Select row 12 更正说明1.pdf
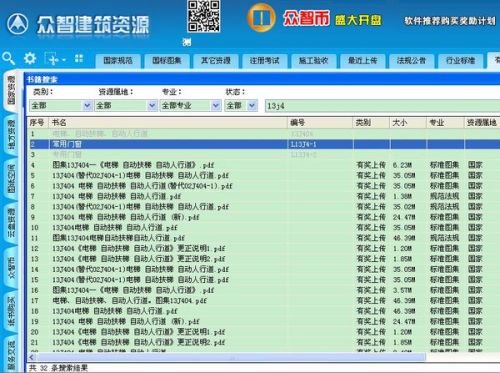This screenshot has height=373, width=500. (x=263, y=249)
